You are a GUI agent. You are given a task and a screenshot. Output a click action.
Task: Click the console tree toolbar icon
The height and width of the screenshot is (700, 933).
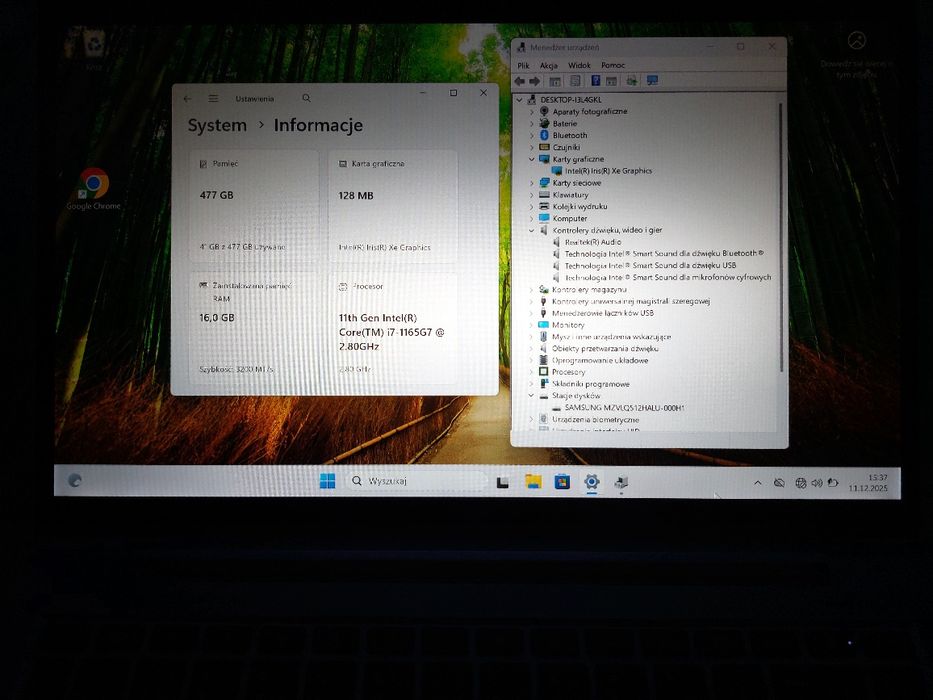coord(555,81)
